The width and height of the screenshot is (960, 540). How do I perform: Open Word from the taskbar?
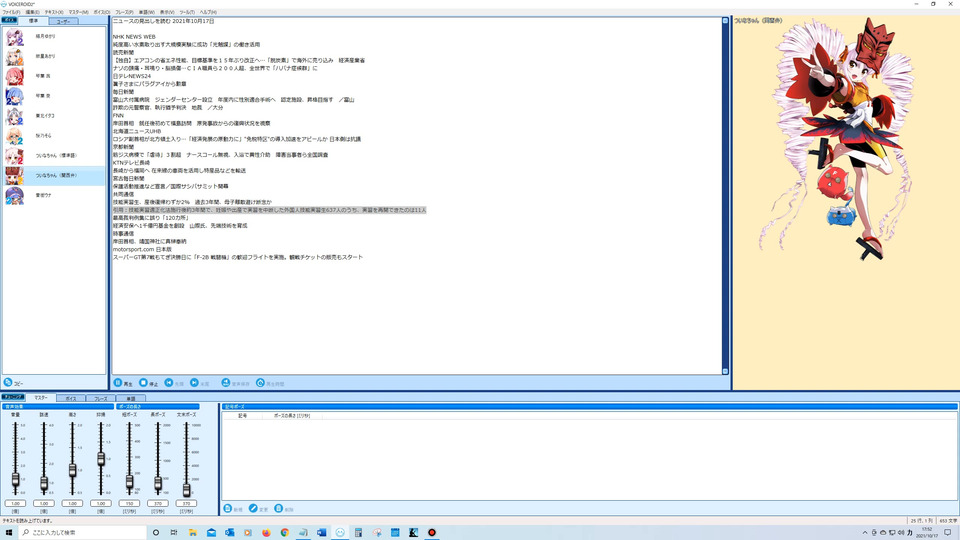(321, 533)
